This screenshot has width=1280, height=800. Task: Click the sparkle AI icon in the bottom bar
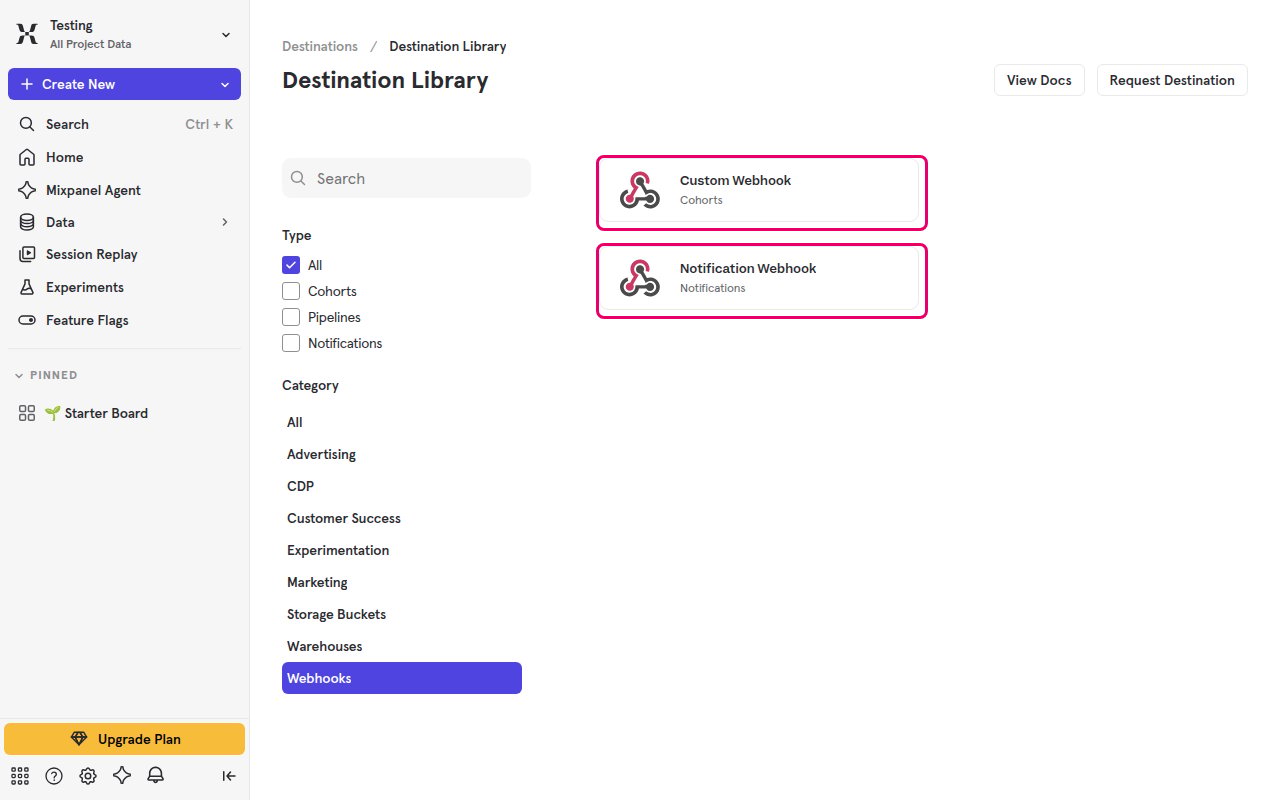tap(122, 775)
